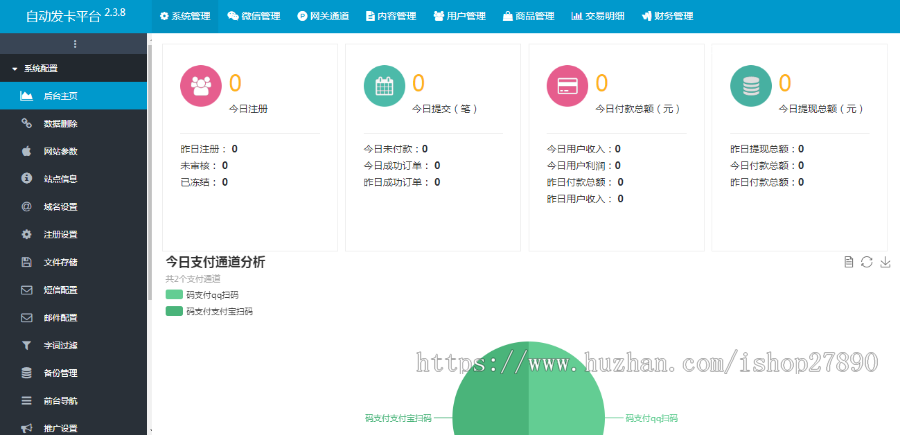Open the 财务管理 top menu
Image resolution: width=900 pixels, height=435 pixels.
[x=667, y=16]
